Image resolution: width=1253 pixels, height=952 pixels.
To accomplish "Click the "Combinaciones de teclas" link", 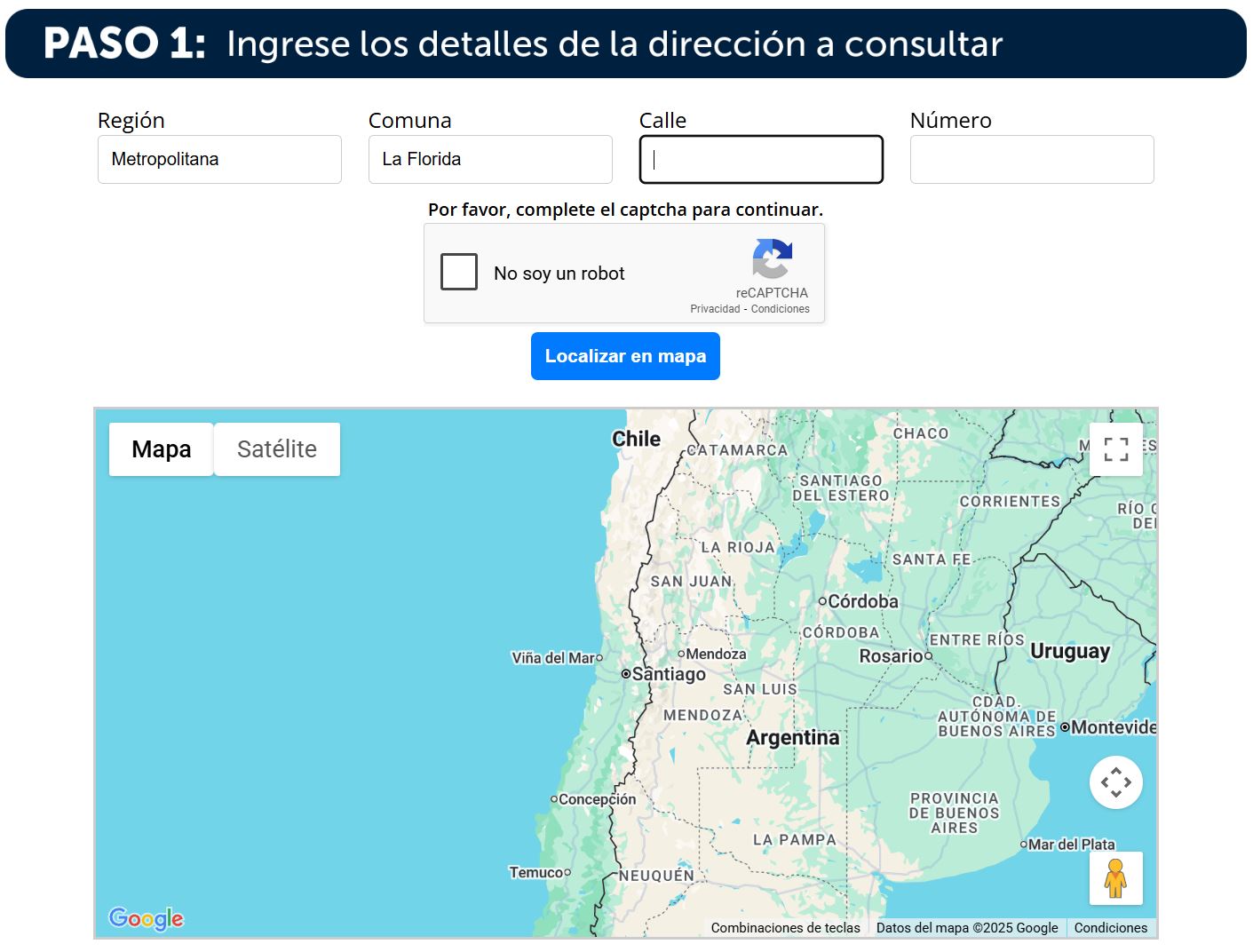I will (785, 927).
